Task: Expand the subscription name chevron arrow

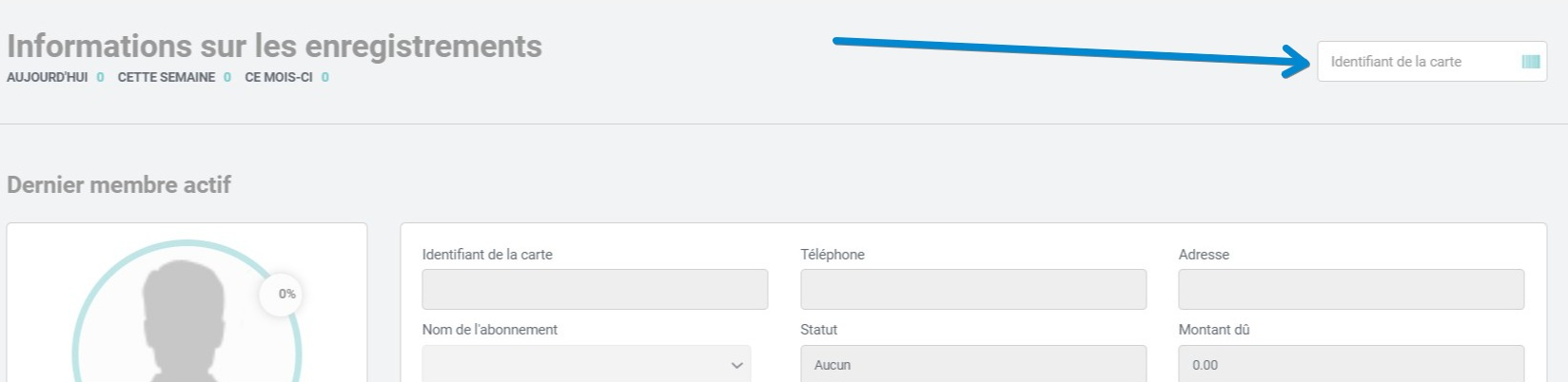Action: coord(736,365)
